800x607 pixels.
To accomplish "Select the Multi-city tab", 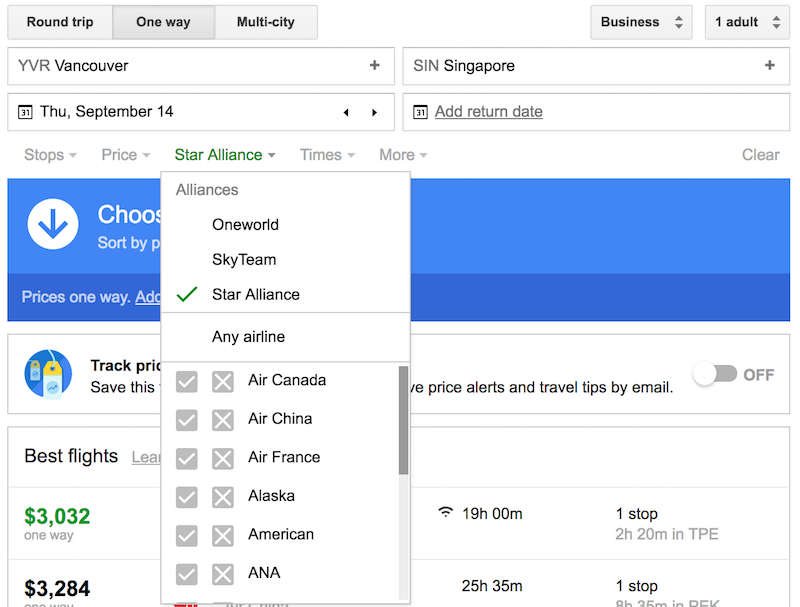I will [266, 22].
